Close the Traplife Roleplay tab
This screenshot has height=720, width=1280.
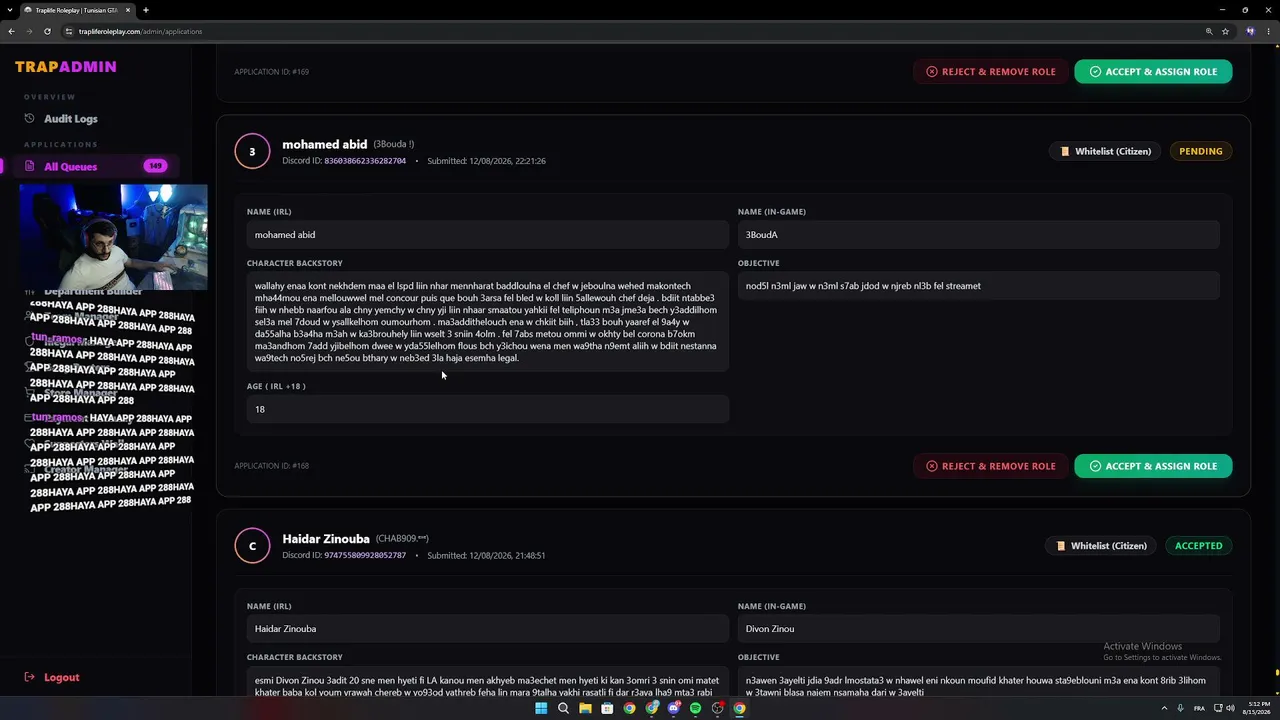pyautogui.click(x=127, y=10)
